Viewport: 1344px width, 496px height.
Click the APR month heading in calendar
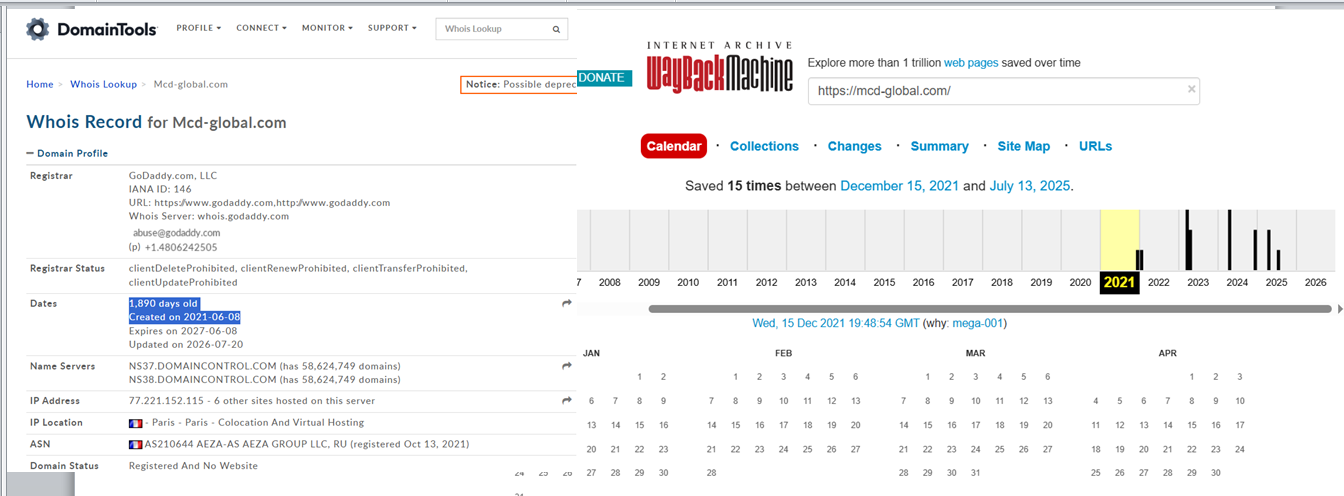[1167, 353]
